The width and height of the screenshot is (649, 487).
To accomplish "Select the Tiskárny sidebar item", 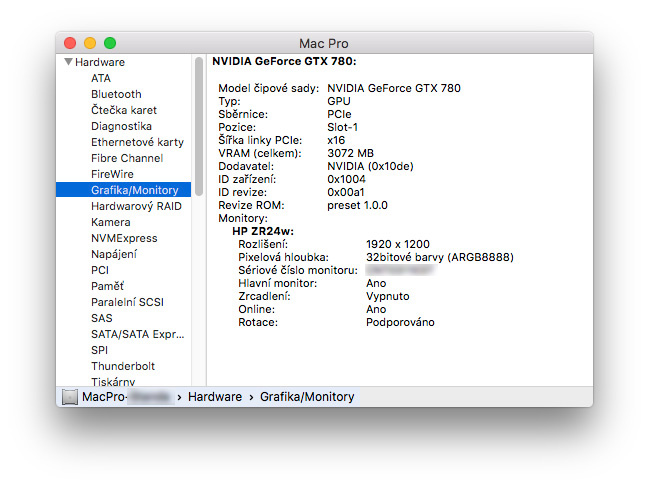I will [x=113, y=381].
